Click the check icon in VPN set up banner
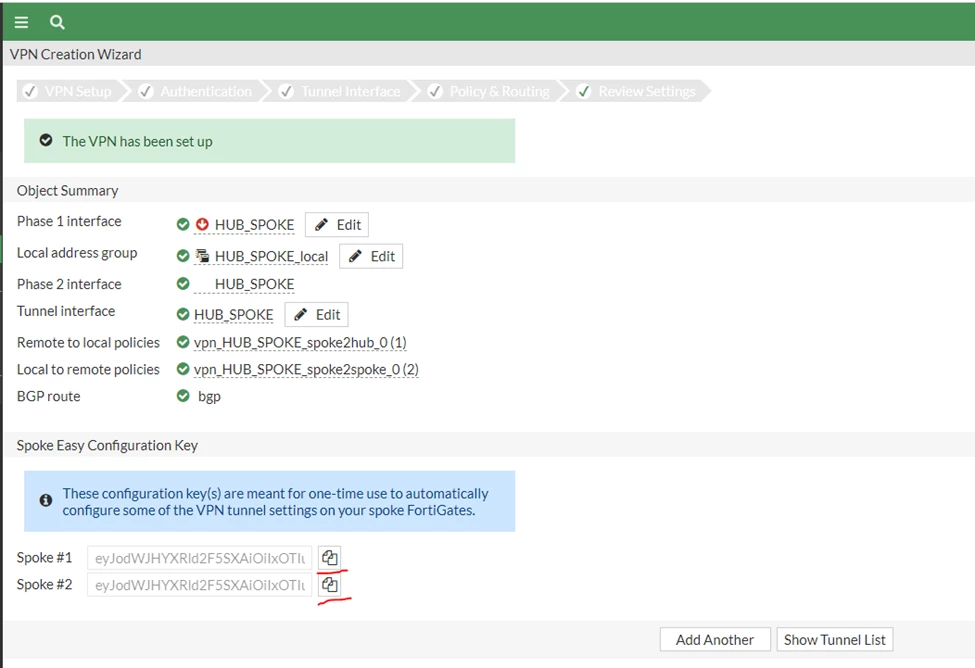The width and height of the screenshot is (975, 668). coord(46,140)
